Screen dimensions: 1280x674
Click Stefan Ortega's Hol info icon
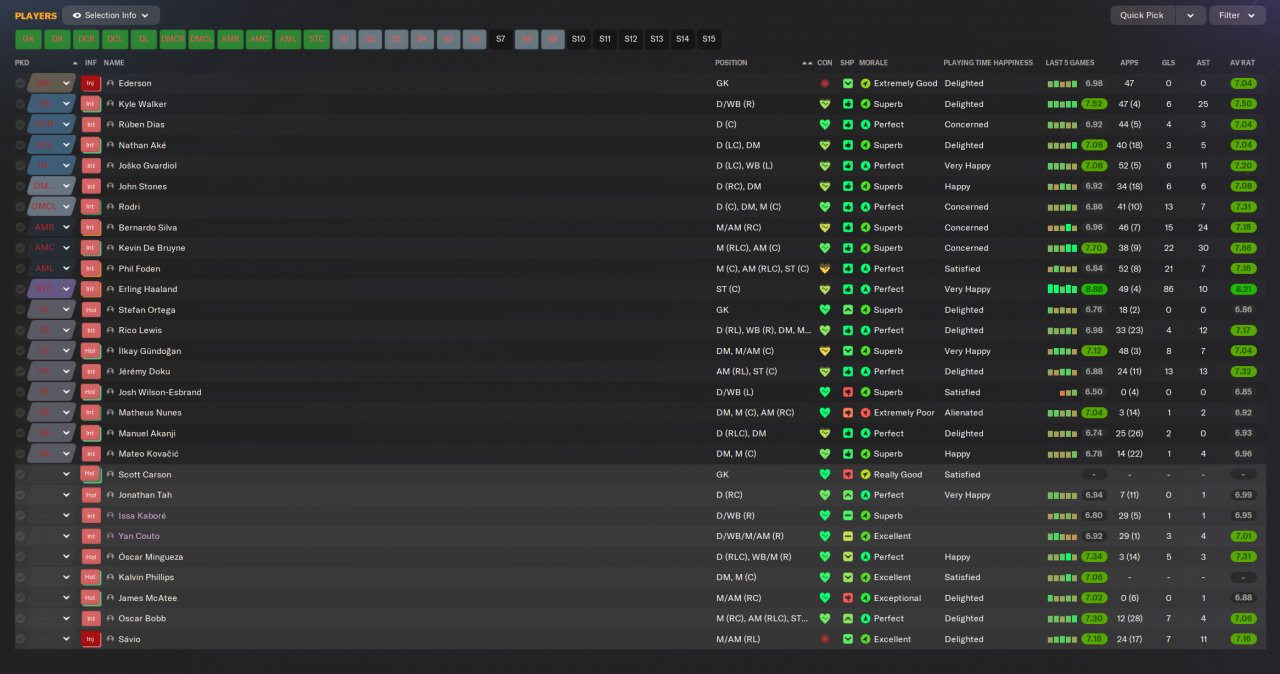tap(91, 310)
